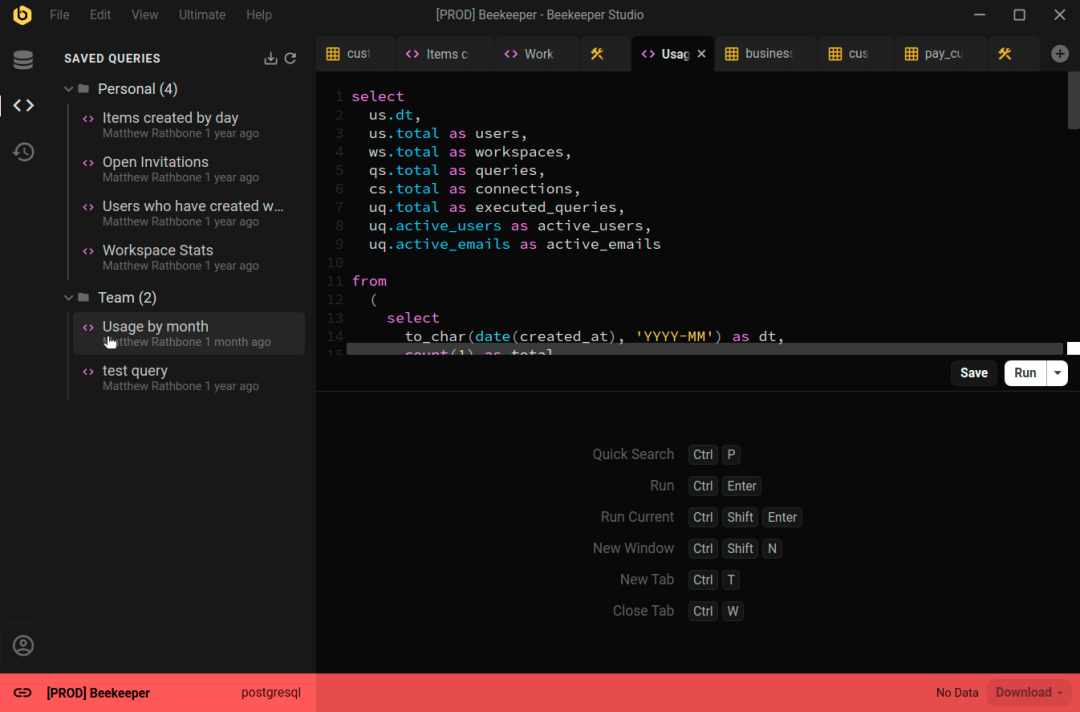This screenshot has width=1080, height=712.
Task: Open the query history sidebar icon
Action: [23, 152]
